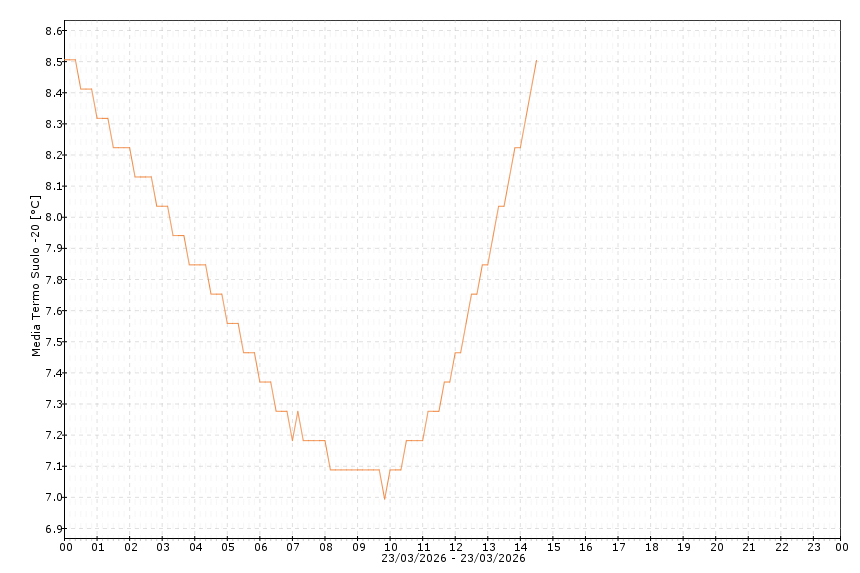This screenshot has height=573, width=860.
Task: Select hour 21 on the x-axis
Action: click(x=749, y=547)
